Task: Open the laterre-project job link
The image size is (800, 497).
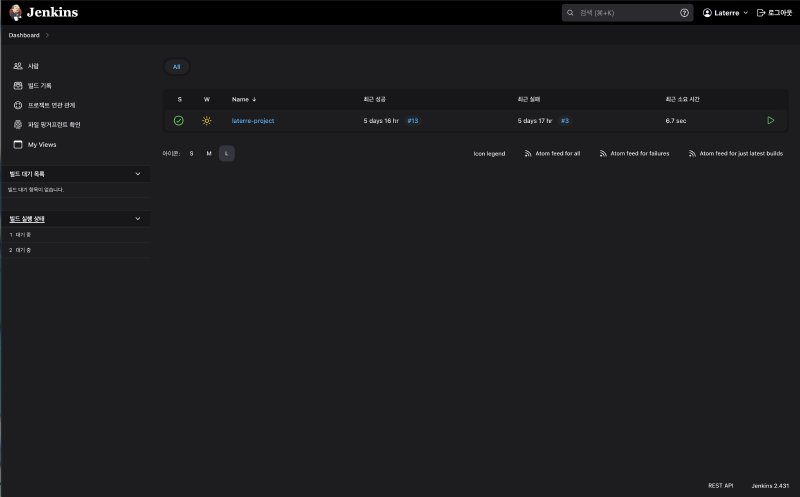Action: coord(253,121)
